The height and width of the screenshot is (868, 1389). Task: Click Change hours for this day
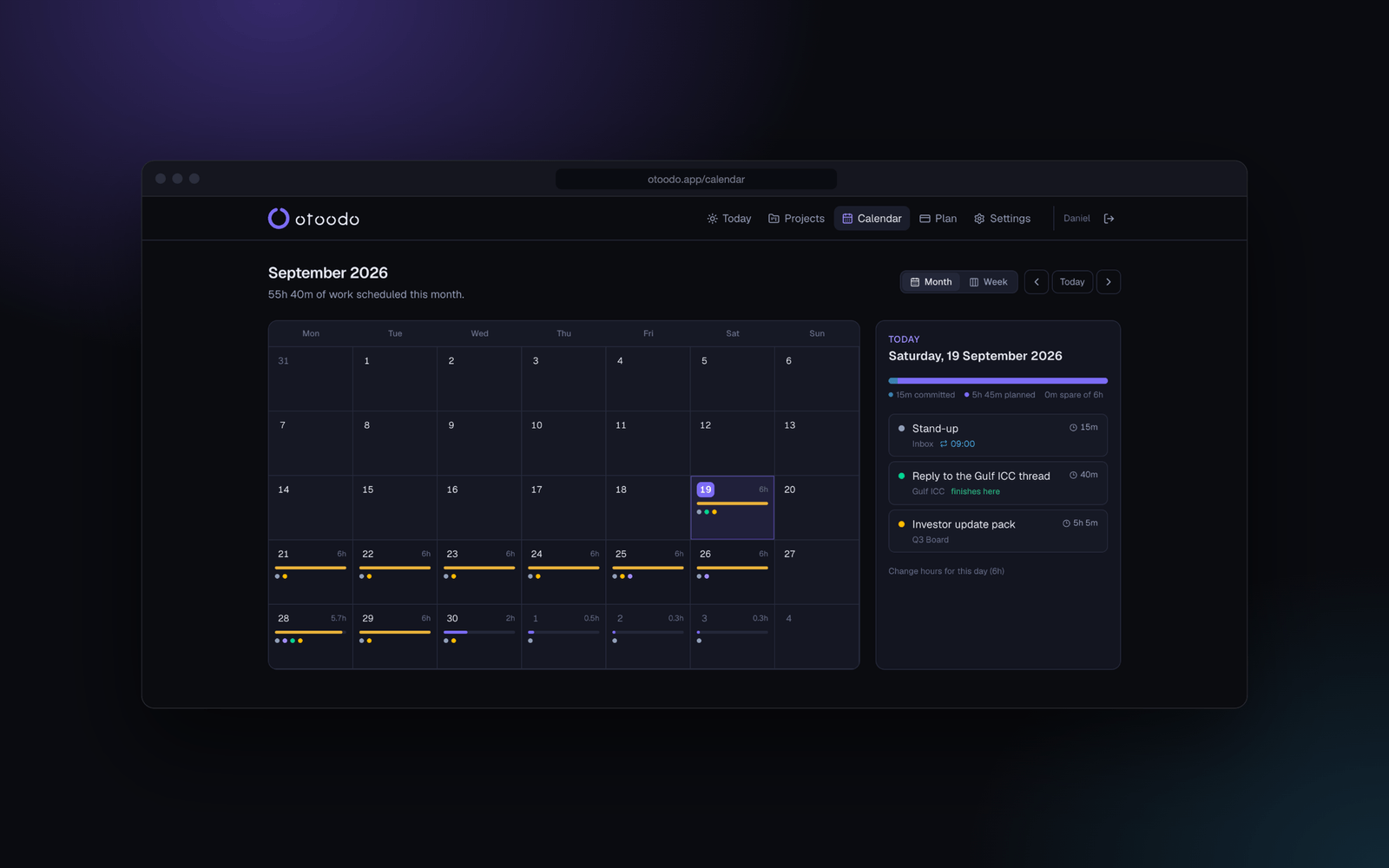tap(946, 571)
